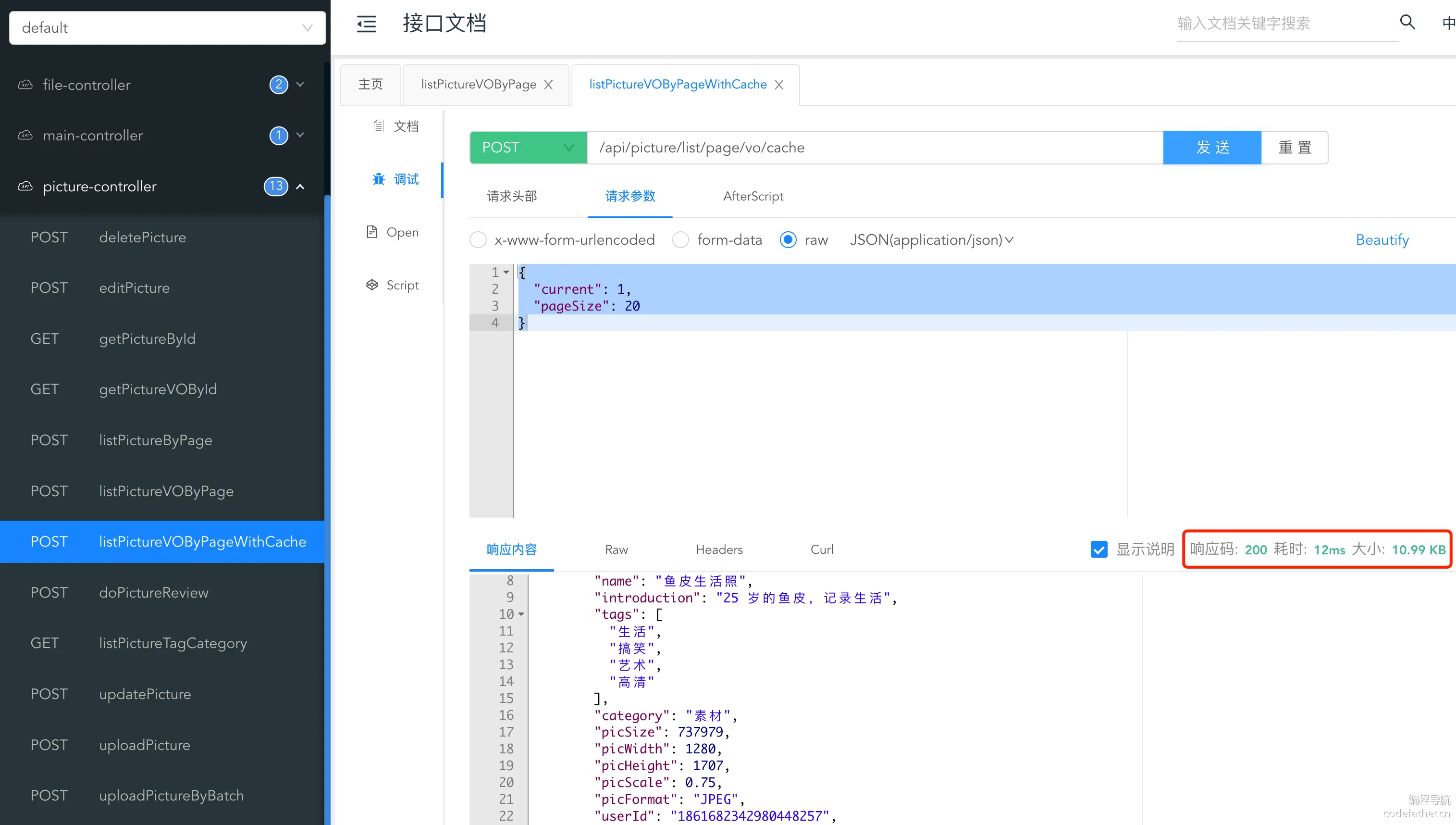Click the picture-controller count badge 13
This screenshot has height=825, width=1456.
tap(276, 186)
